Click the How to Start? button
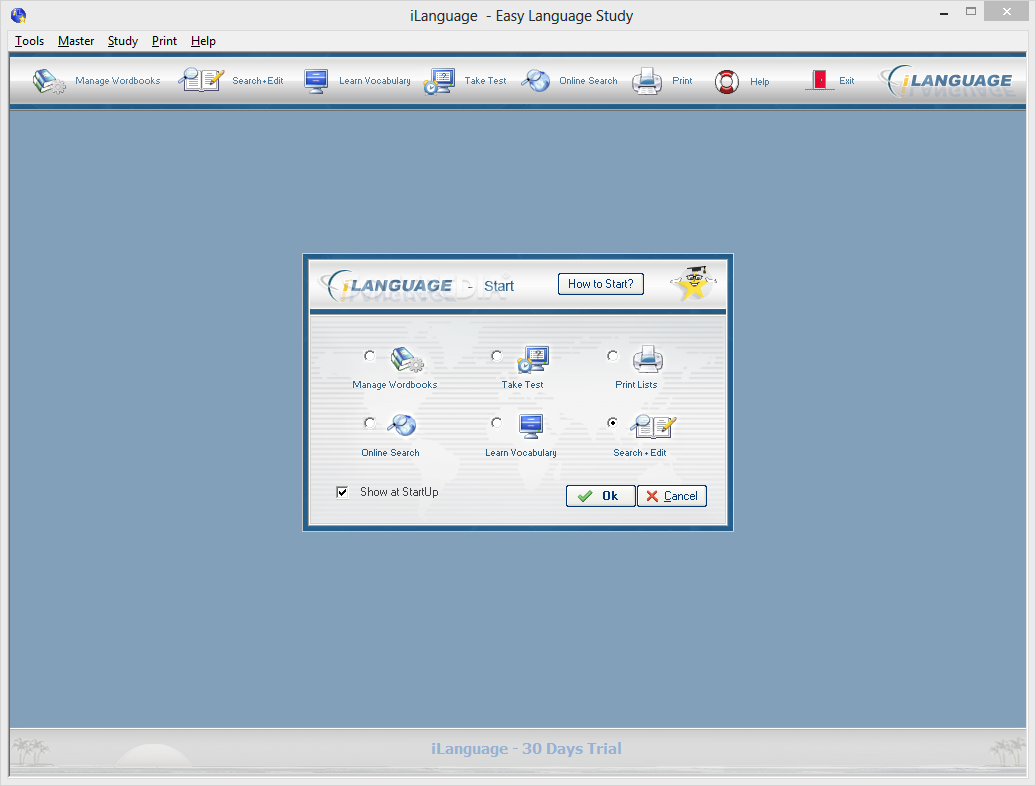 pos(601,284)
